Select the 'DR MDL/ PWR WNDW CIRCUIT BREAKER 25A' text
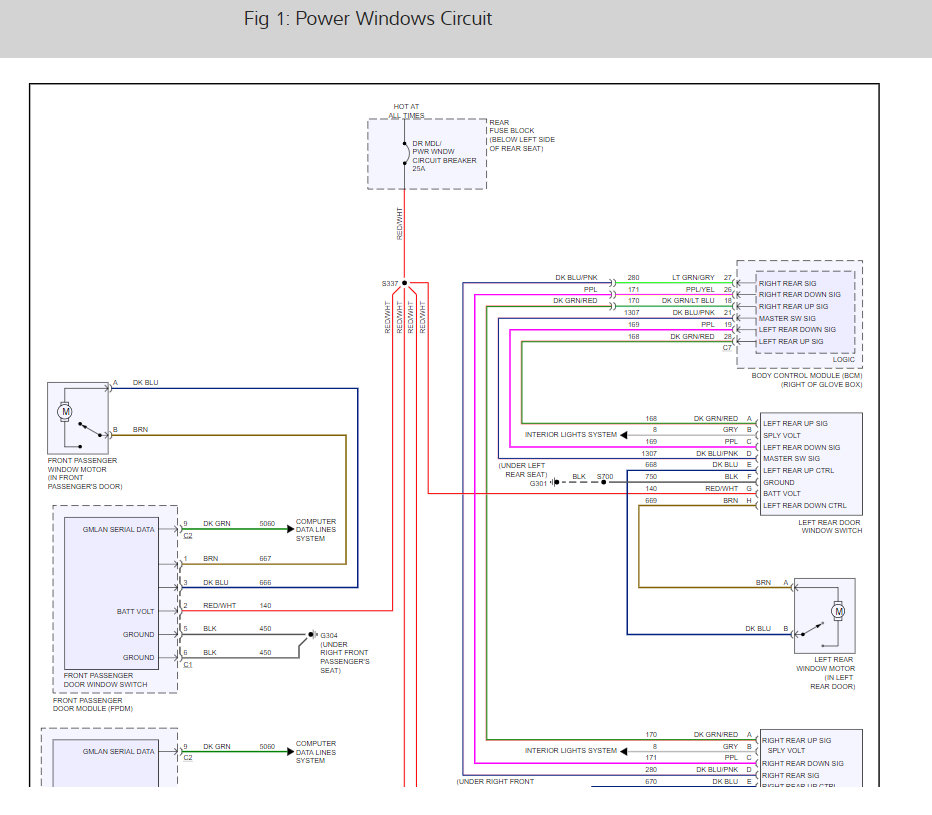932x815 pixels. (445, 156)
